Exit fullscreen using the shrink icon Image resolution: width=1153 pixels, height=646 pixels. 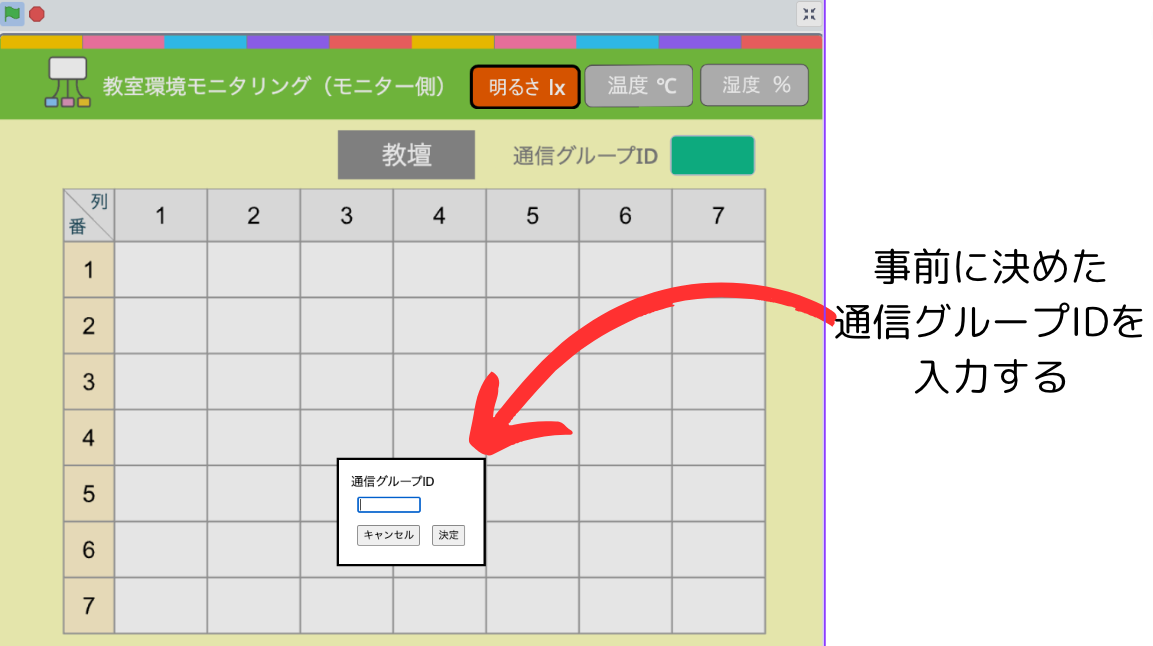tap(809, 14)
